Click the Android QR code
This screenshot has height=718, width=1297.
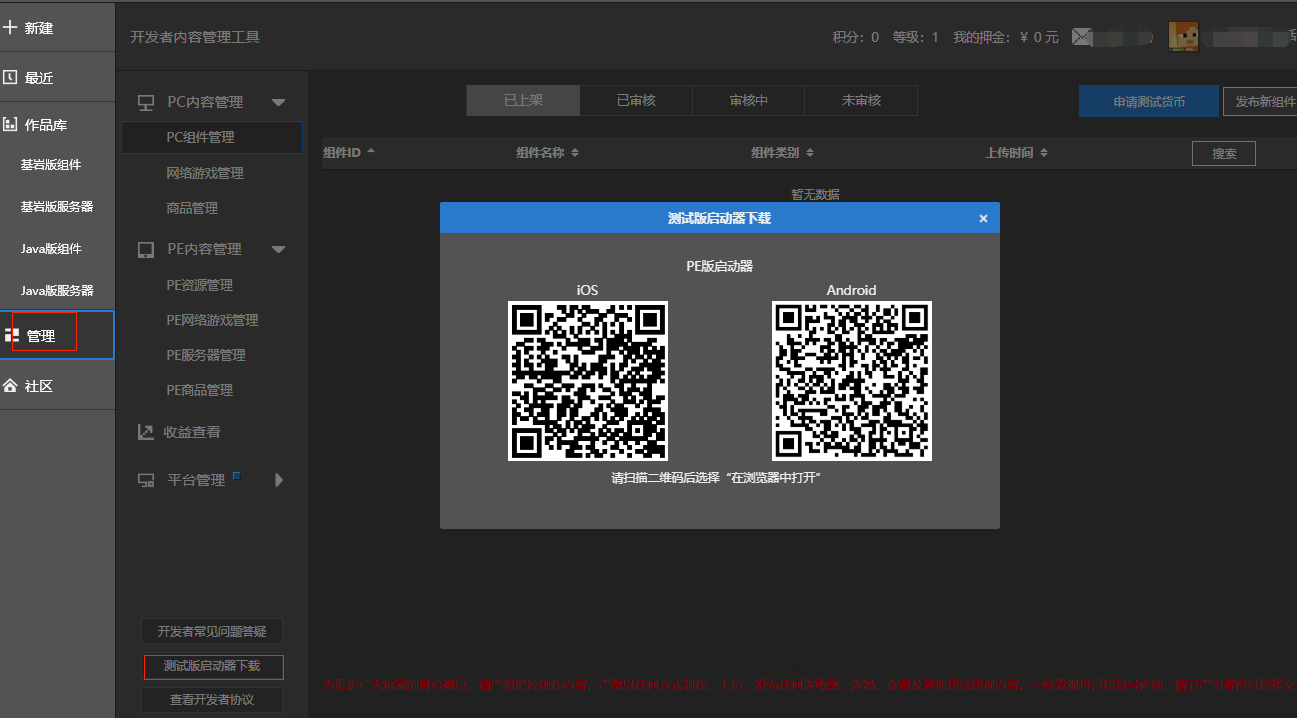coord(852,381)
